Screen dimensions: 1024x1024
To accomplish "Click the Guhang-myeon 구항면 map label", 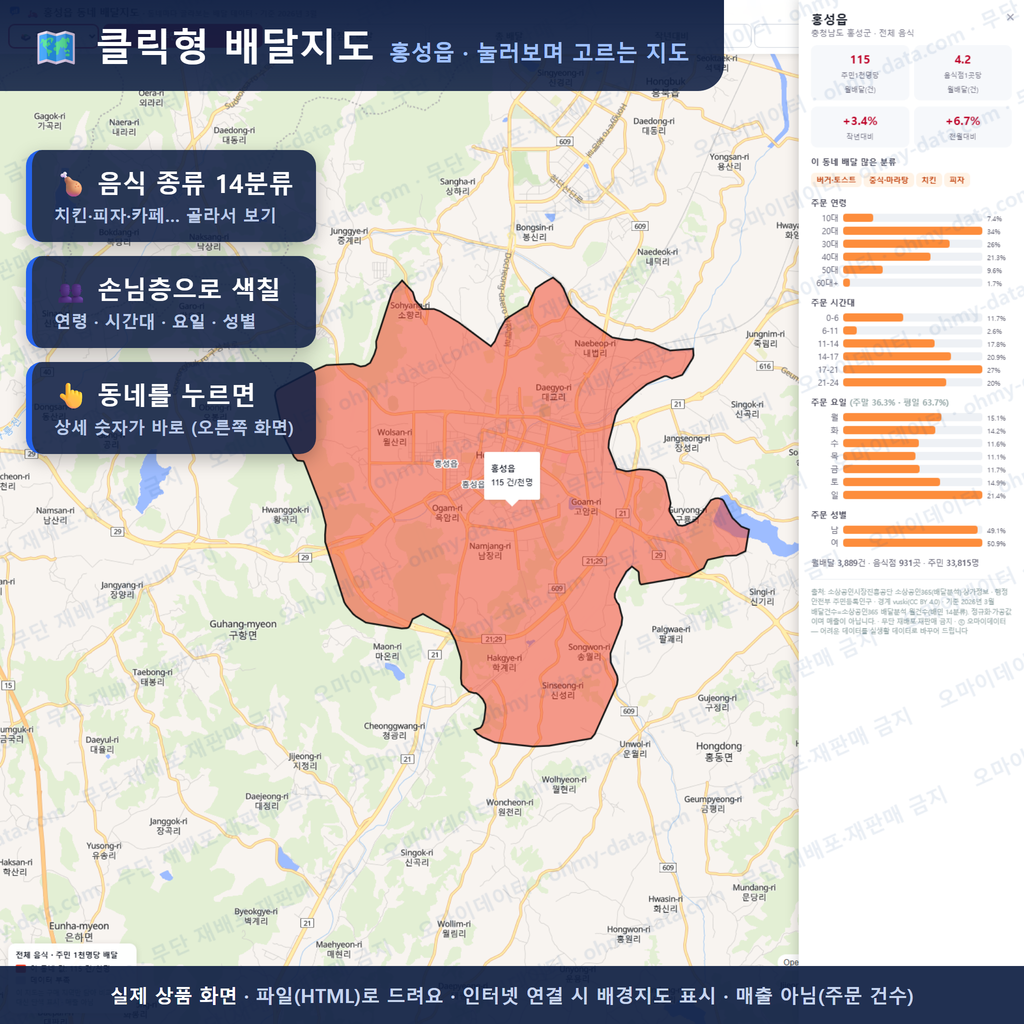I will 243,630.
